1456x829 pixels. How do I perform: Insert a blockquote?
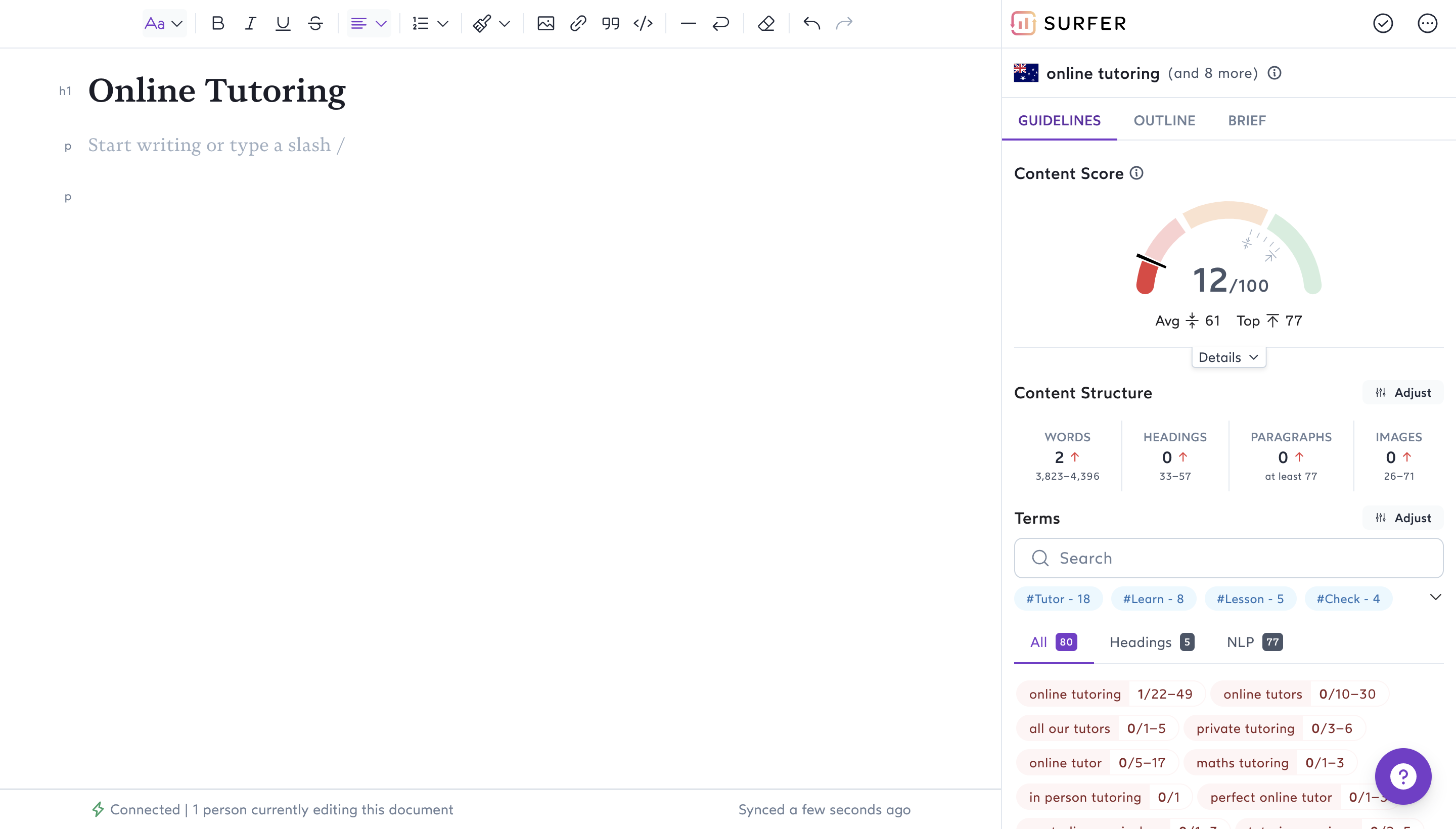pos(610,23)
